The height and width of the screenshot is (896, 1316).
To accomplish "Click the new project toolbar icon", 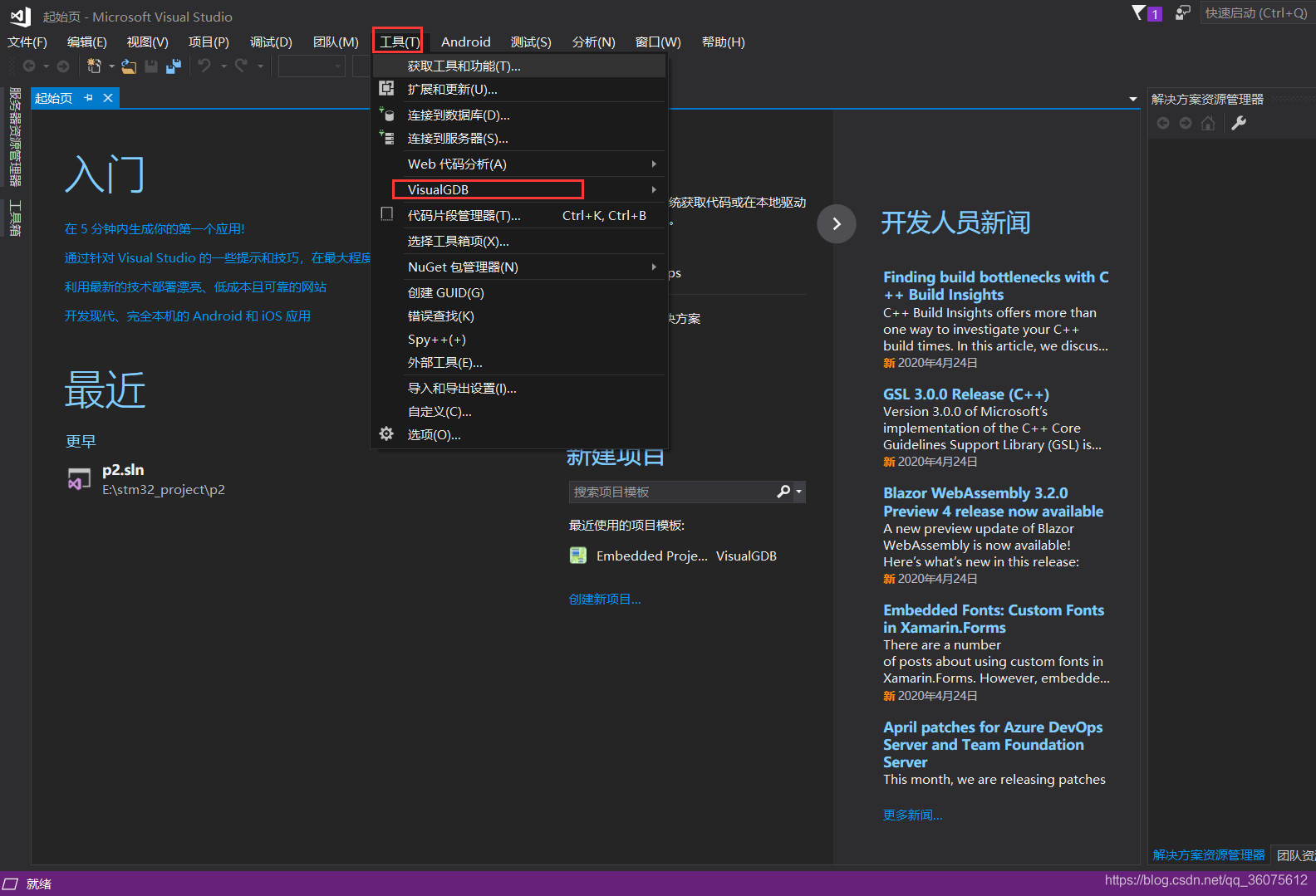I will pos(95,66).
